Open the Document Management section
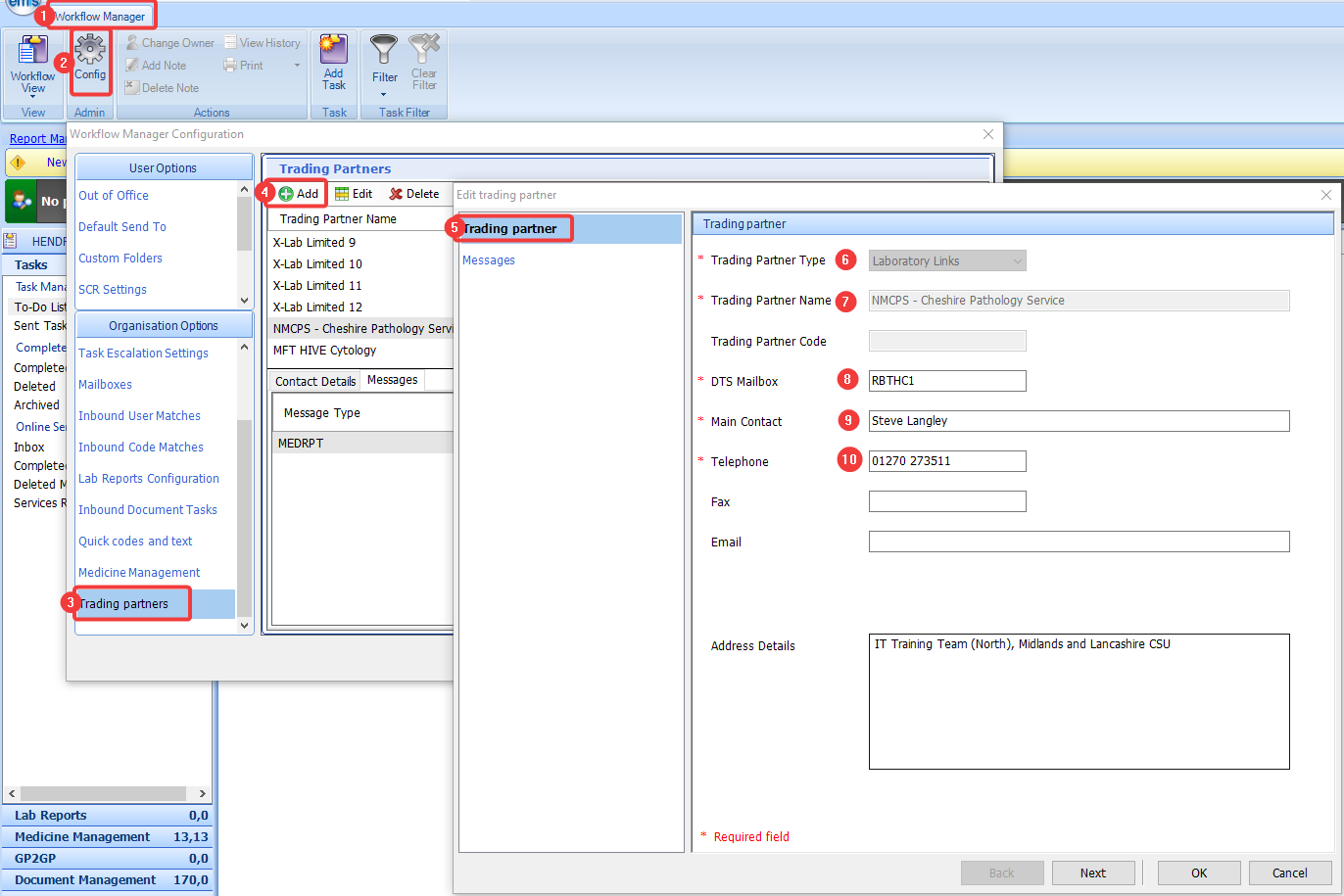Image resolution: width=1344 pixels, height=896 pixels. click(x=107, y=880)
